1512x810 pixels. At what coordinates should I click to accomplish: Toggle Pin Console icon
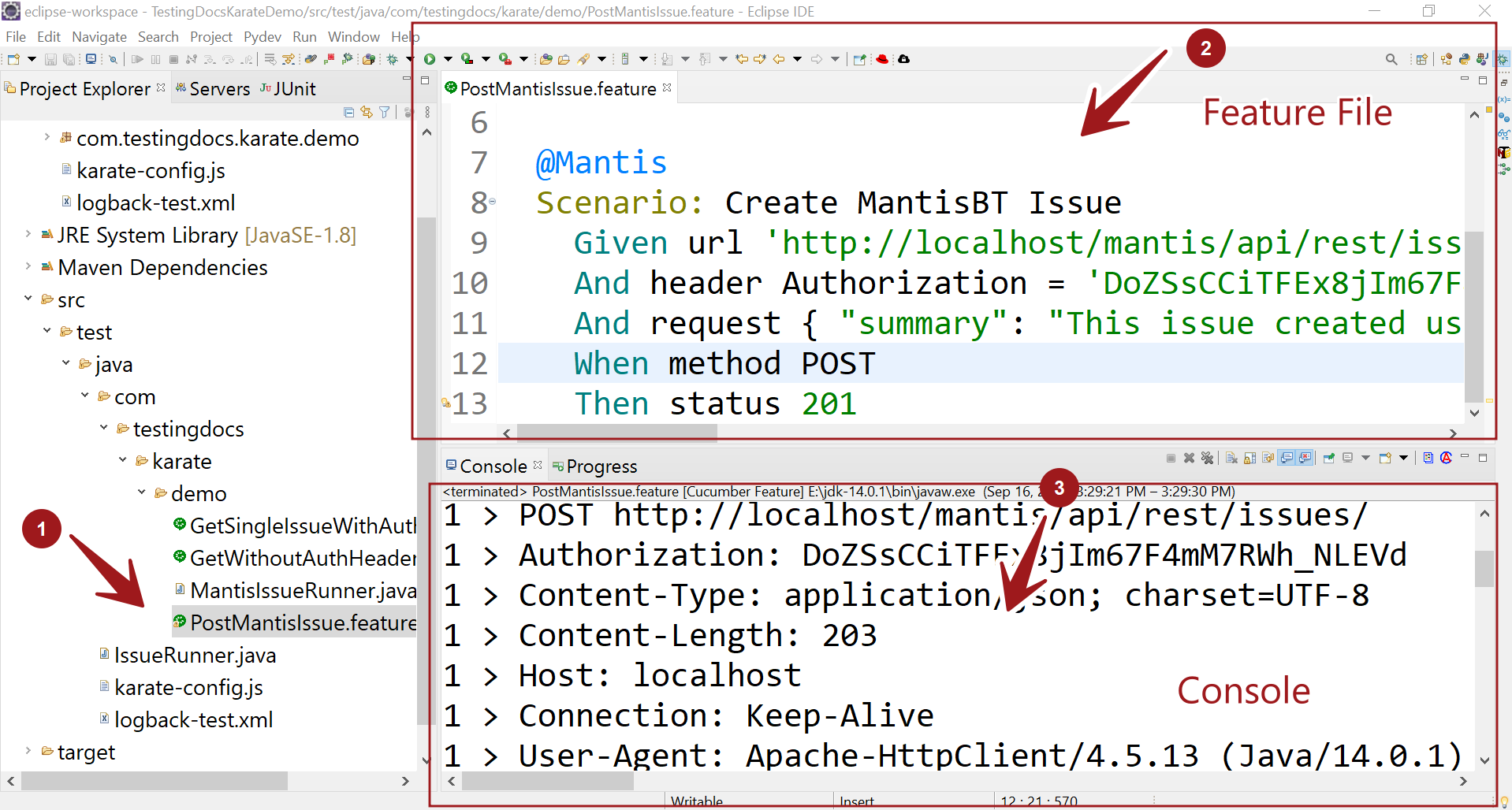pos(1329,458)
